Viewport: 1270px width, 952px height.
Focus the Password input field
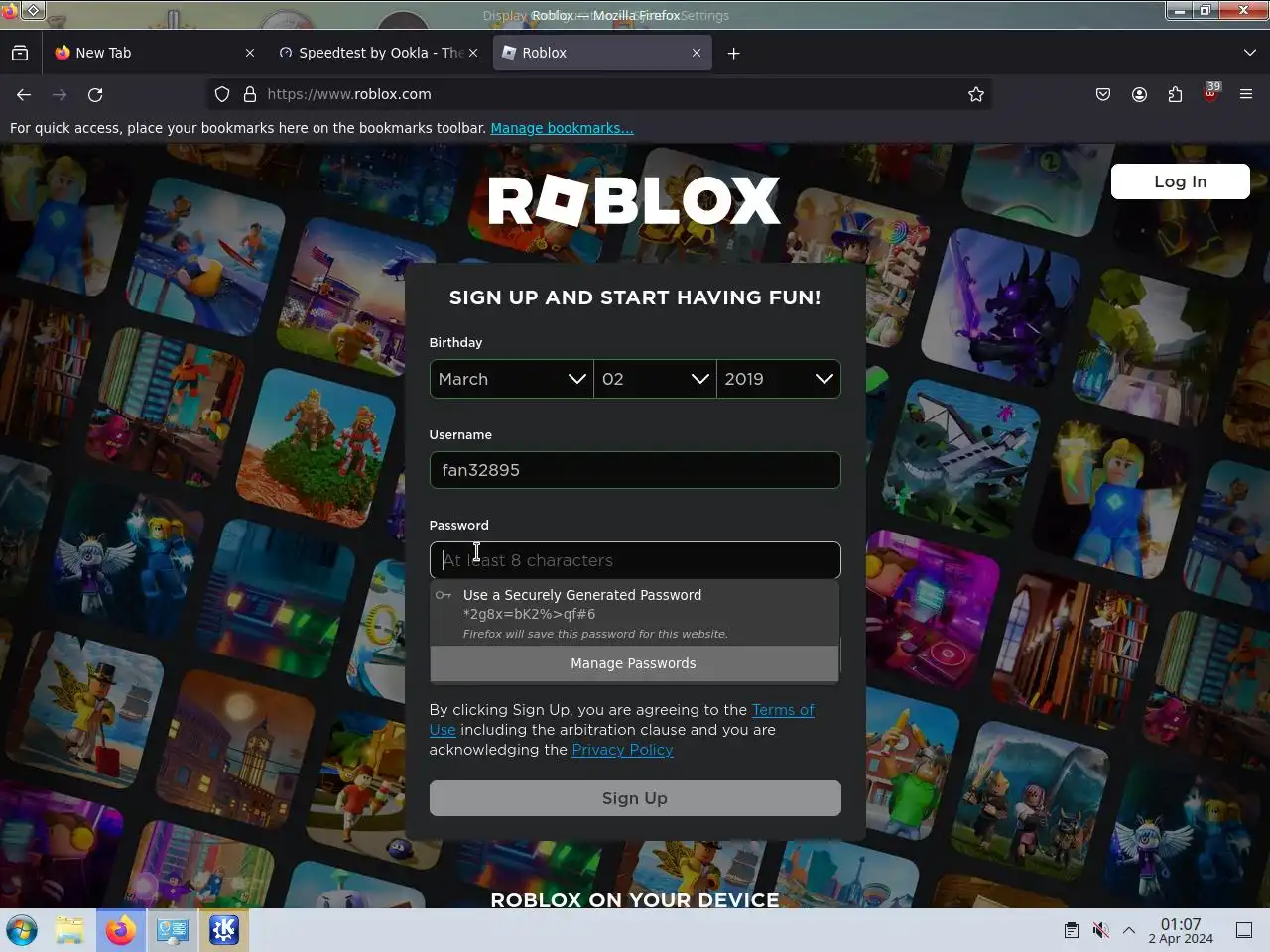(635, 560)
